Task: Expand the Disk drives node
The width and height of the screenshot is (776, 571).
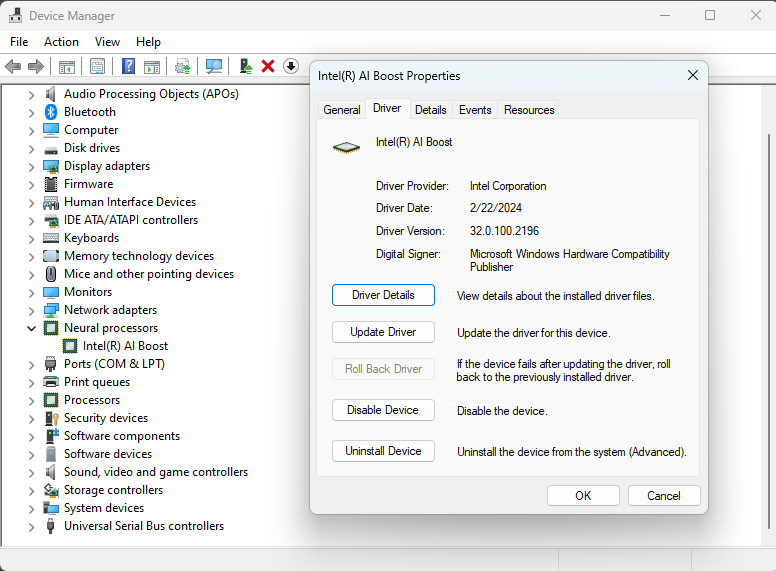Action: pyautogui.click(x=32, y=149)
